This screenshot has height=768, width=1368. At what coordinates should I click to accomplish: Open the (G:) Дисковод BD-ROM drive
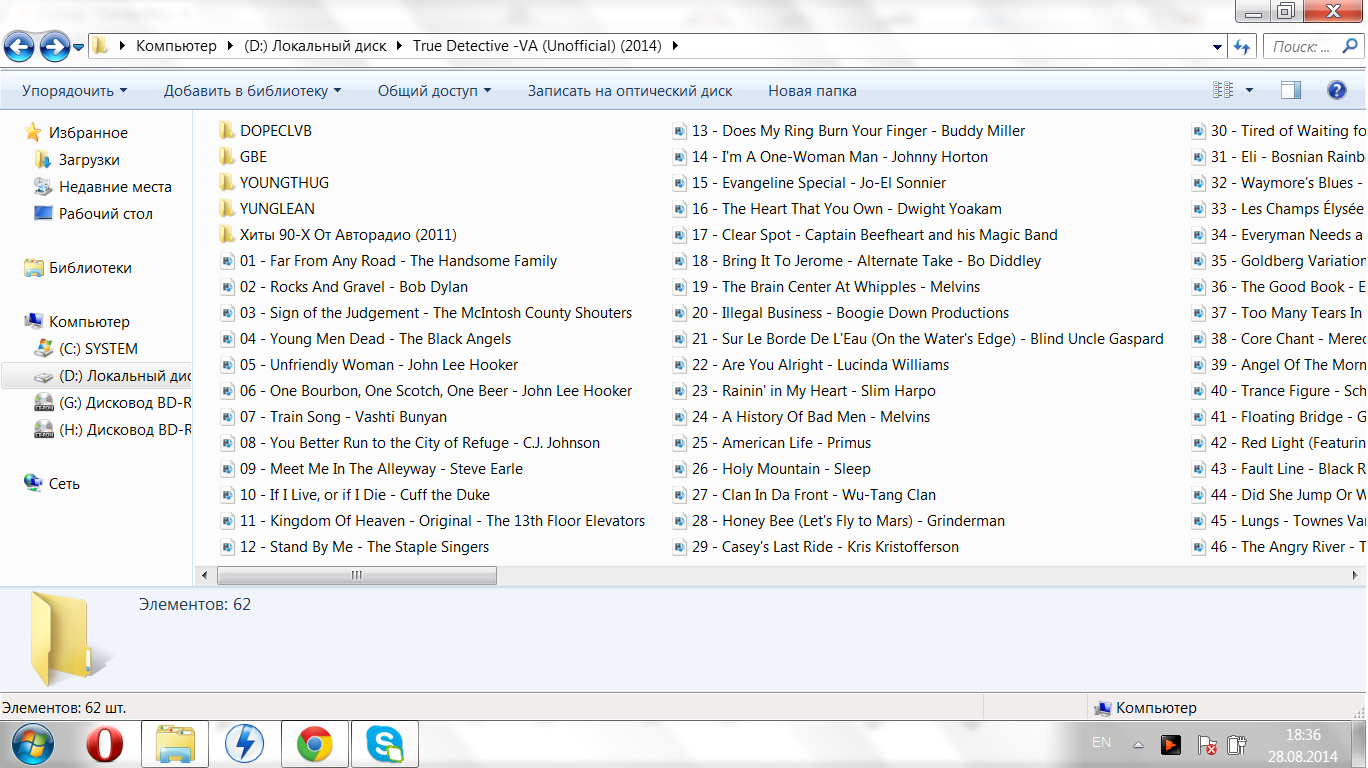tap(112, 403)
